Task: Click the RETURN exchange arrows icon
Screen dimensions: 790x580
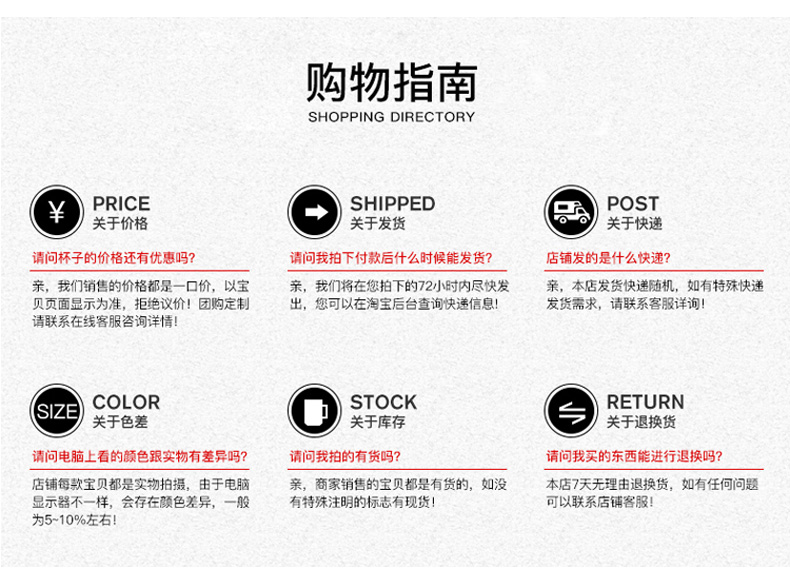Action: coord(571,410)
